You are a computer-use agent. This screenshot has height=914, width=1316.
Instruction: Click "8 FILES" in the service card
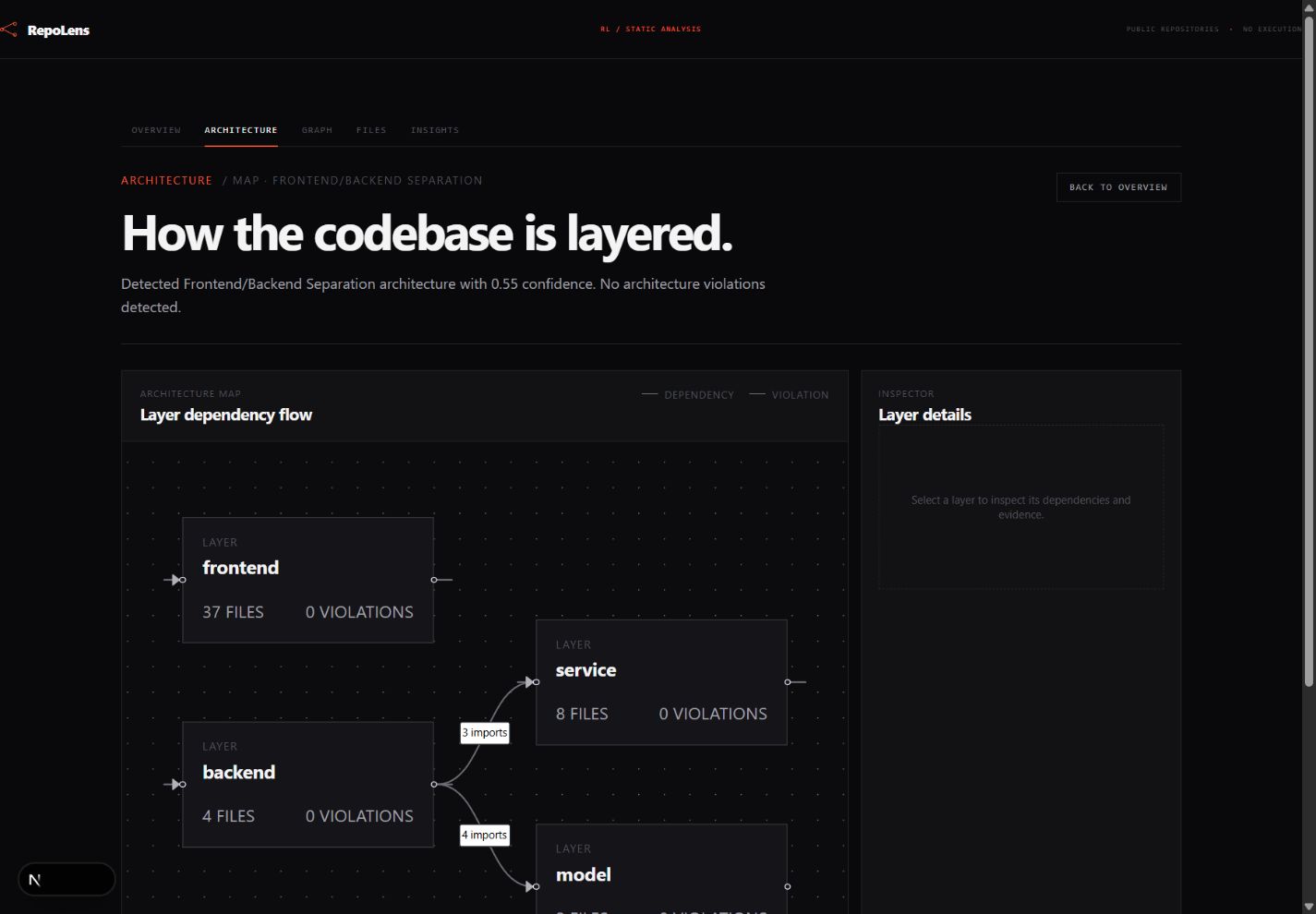[x=582, y=714]
